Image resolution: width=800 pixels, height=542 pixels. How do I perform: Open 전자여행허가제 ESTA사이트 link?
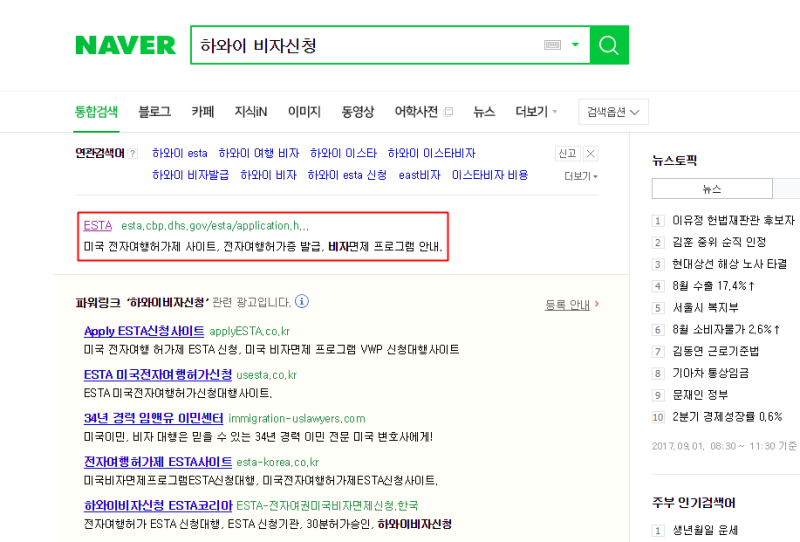pyautogui.click(x=158, y=462)
